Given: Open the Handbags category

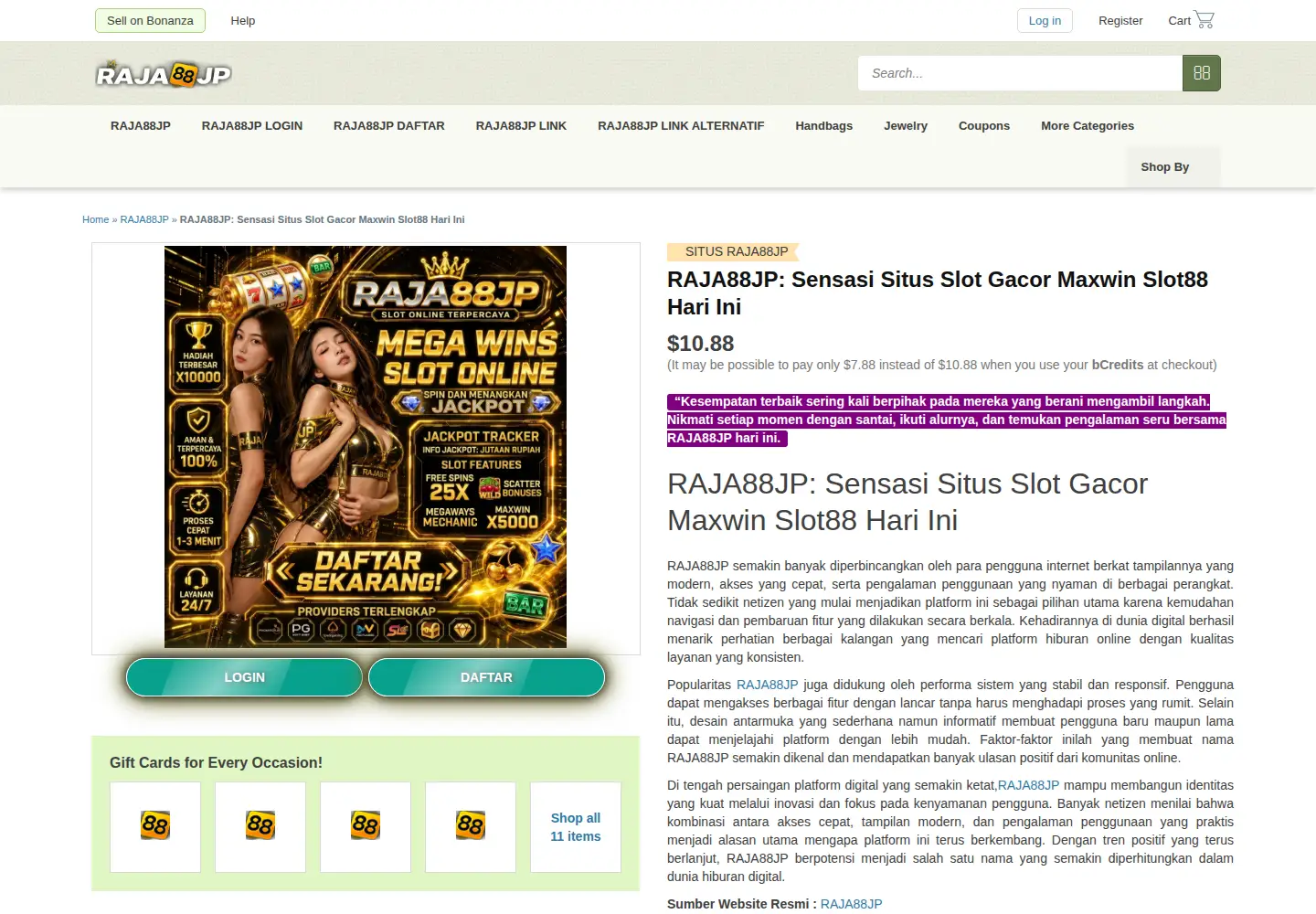Looking at the screenshot, I should pos(823,126).
